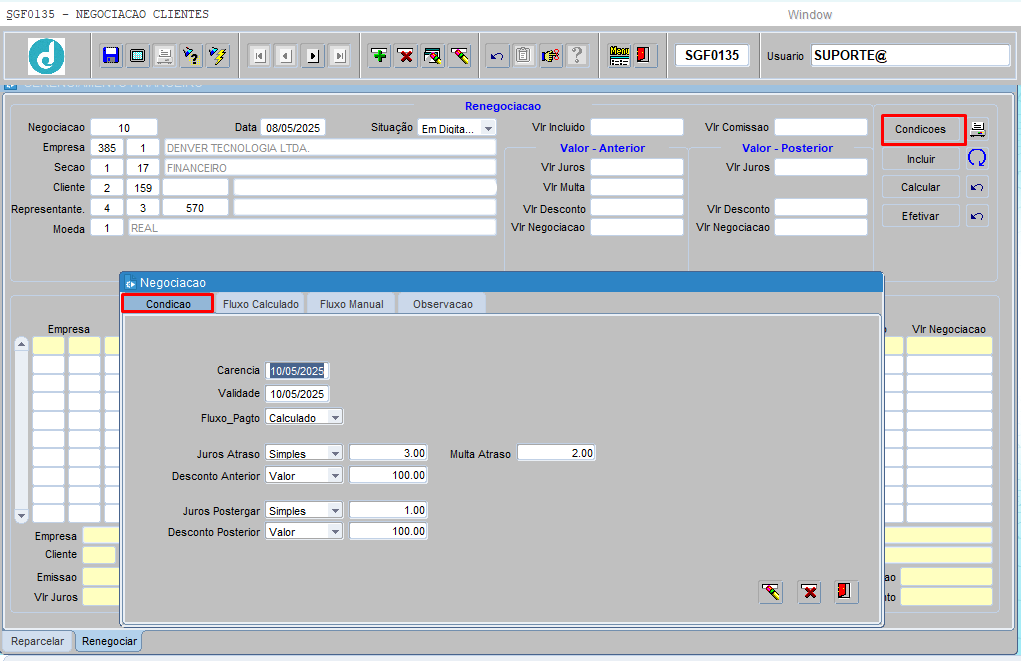1021x661 pixels.
Task: Delete record with red X toolbar icon
Action: pos(406,55)
